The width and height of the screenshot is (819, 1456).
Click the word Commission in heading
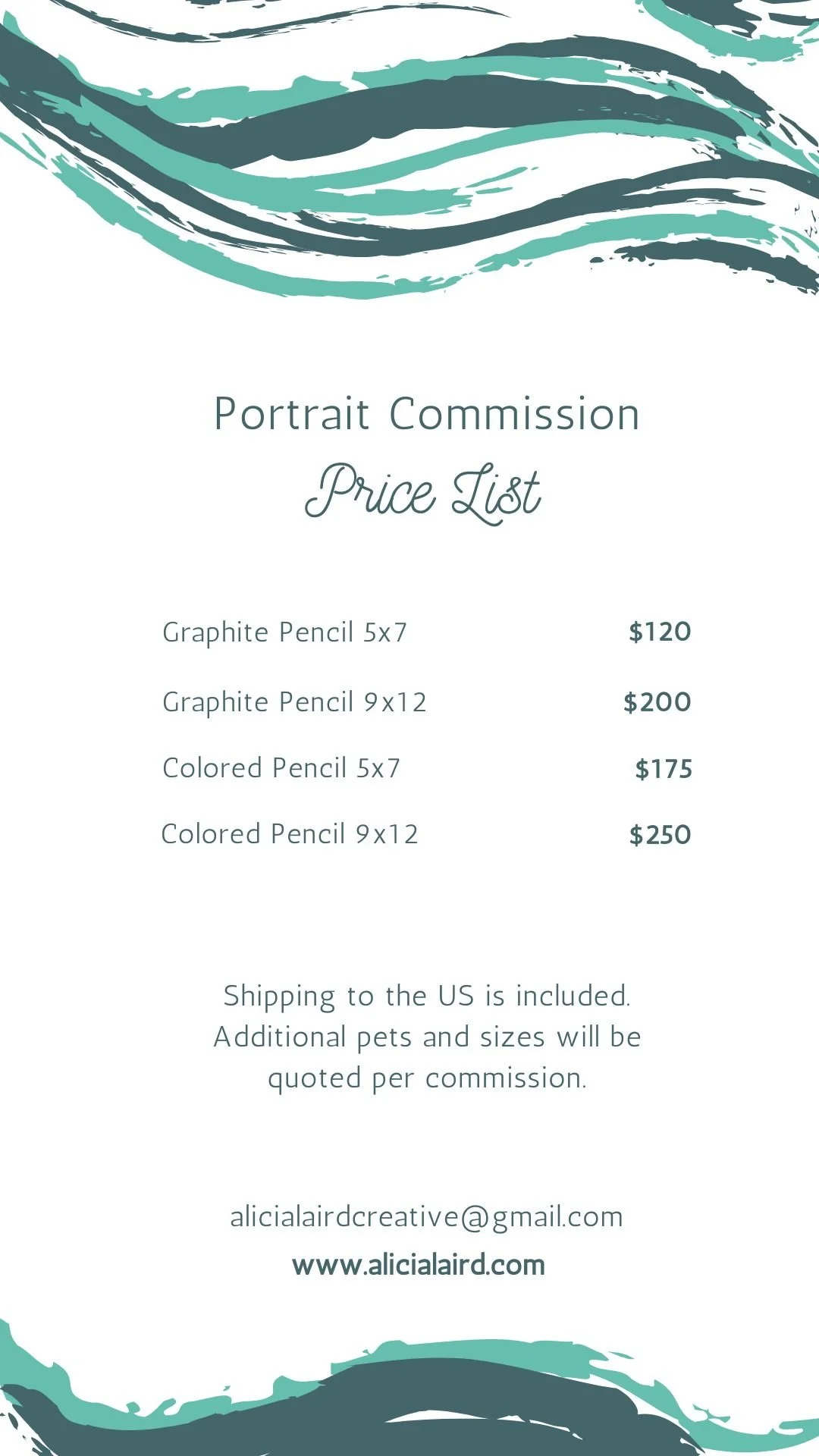tap(515, 415)
